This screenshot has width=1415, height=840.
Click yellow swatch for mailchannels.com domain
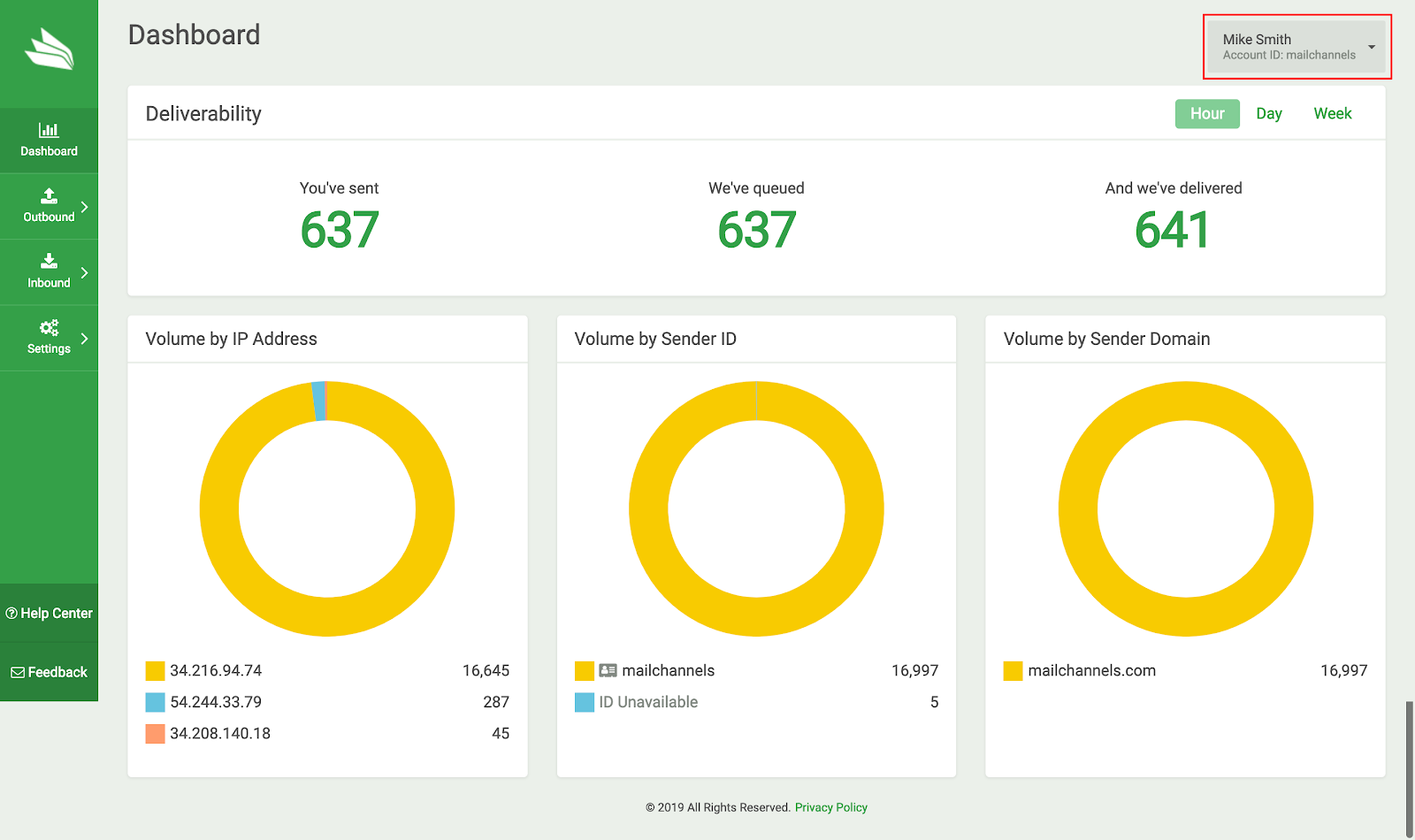(1013, 670)
